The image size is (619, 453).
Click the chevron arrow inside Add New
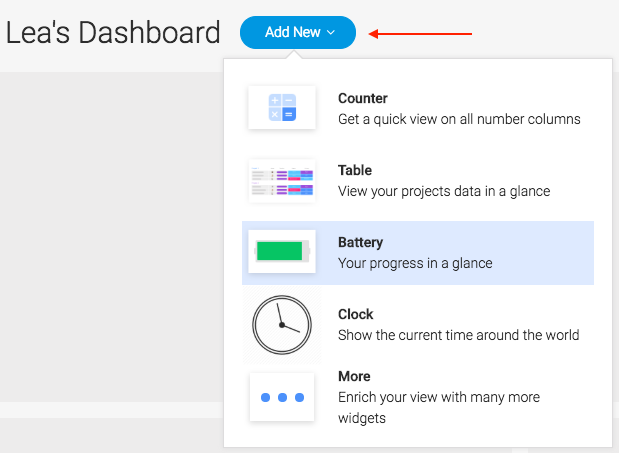(x=331, y=32)
